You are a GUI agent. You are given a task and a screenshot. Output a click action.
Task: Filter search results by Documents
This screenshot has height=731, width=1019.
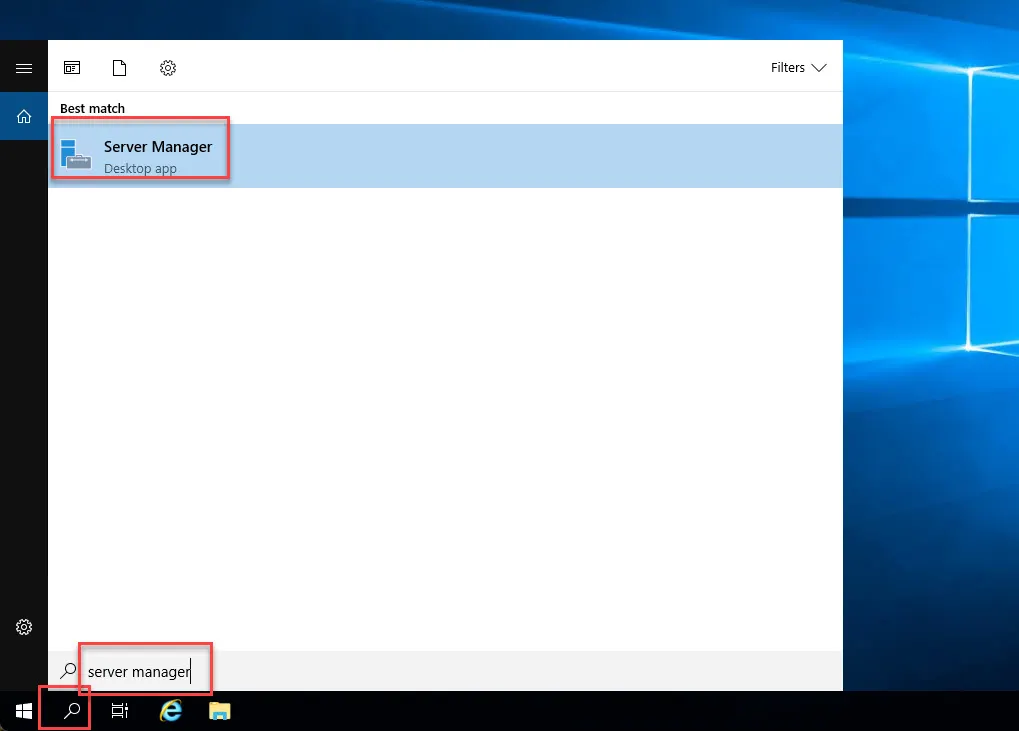(x=119, y=68)
